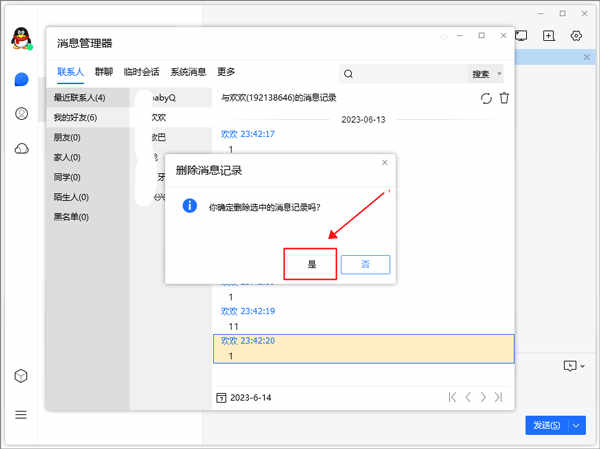This screenshot has height=449, width=600.
Task: Open the QQ penguin avatar
Action: pos(21,39)
